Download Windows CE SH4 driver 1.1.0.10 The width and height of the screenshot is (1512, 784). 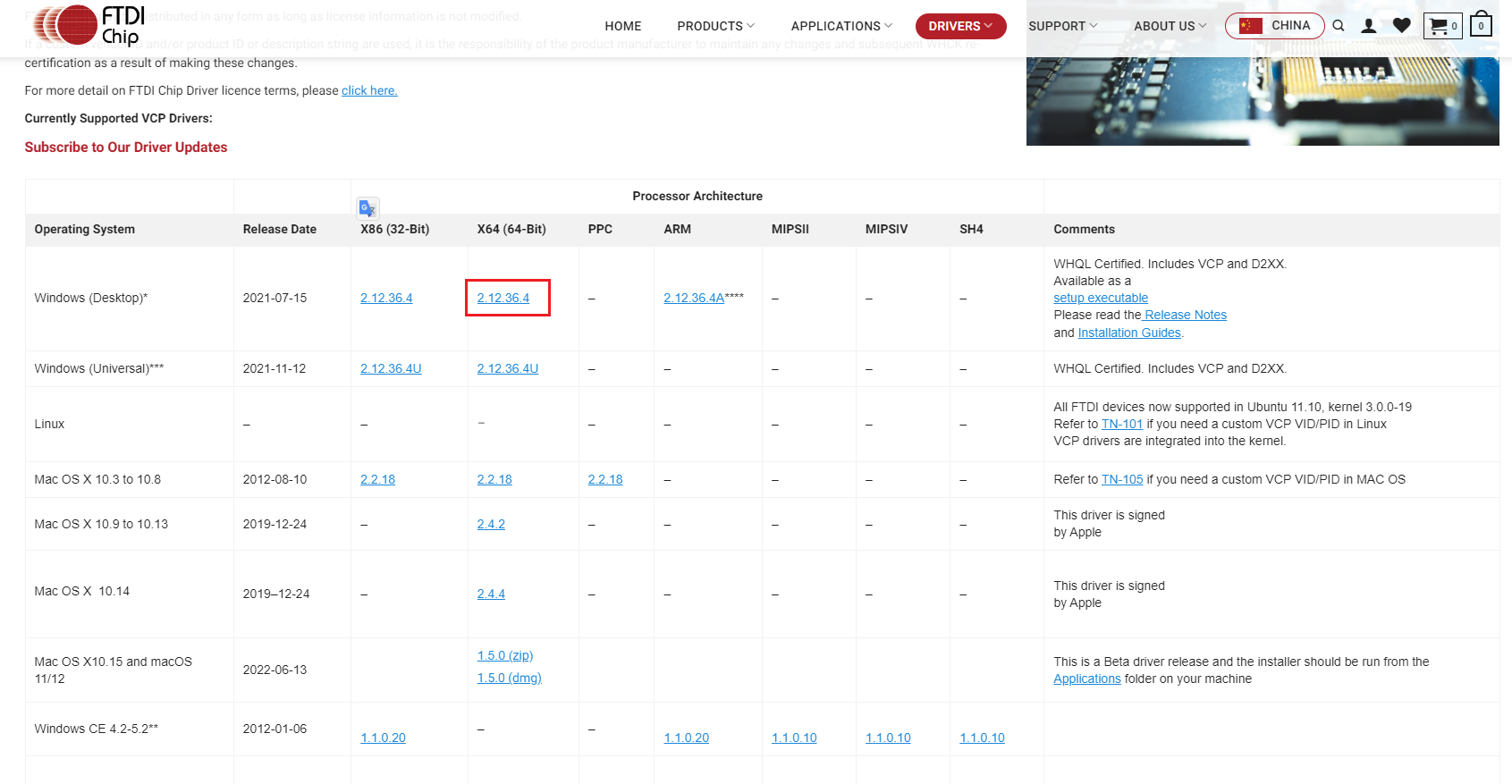pos(982,738)
